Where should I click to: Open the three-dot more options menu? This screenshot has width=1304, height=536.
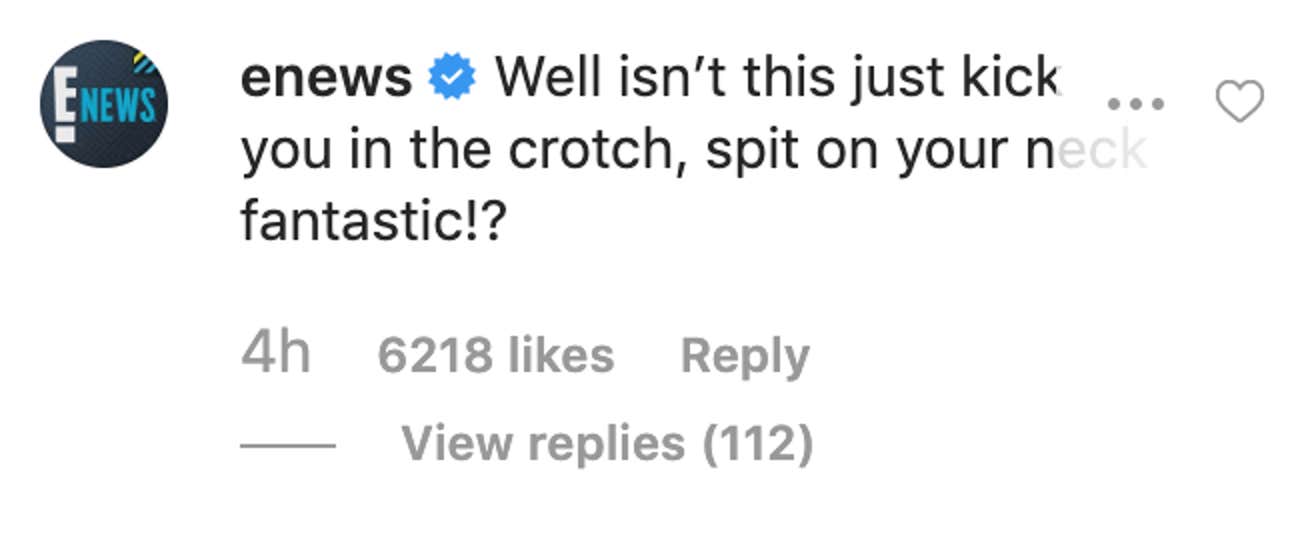point(1137,103)
